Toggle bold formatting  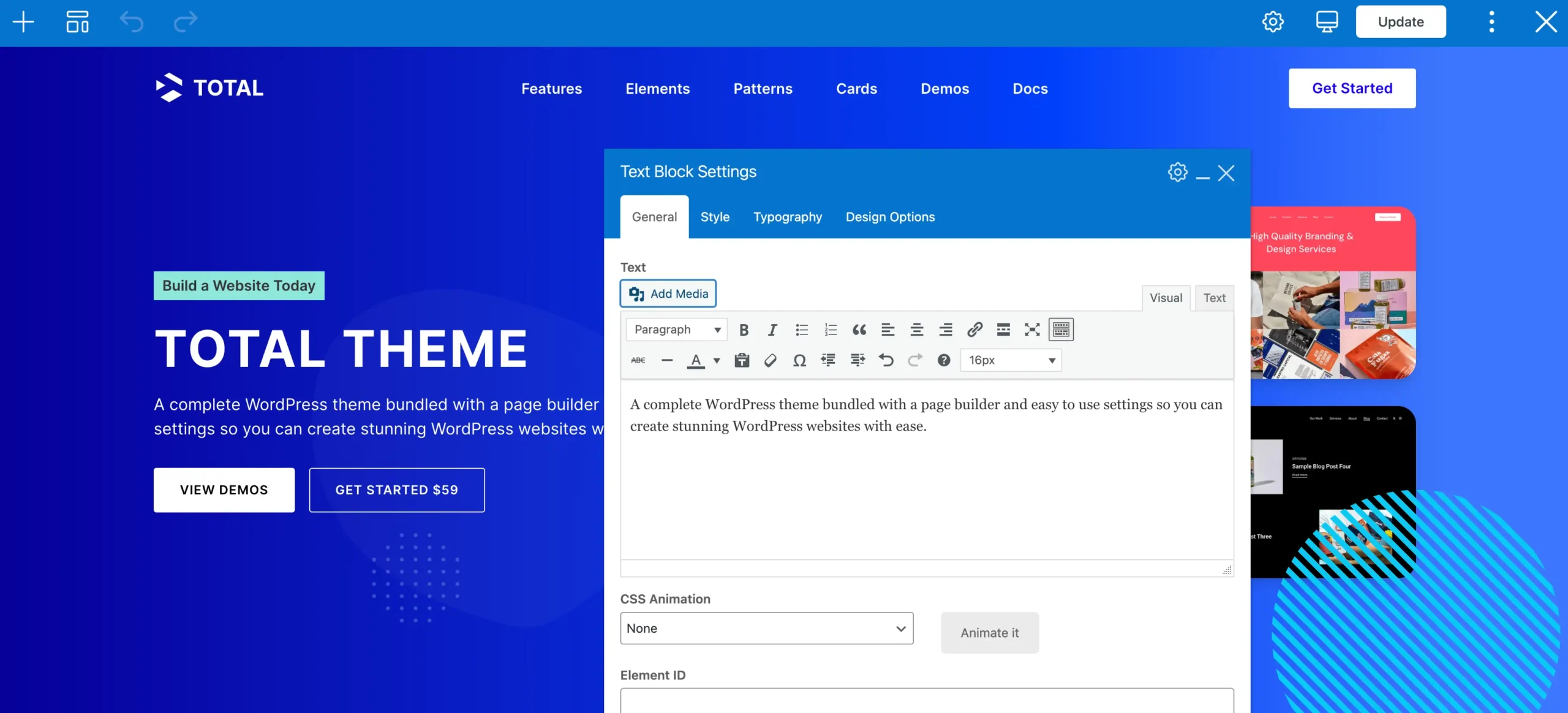coord(744,330)
